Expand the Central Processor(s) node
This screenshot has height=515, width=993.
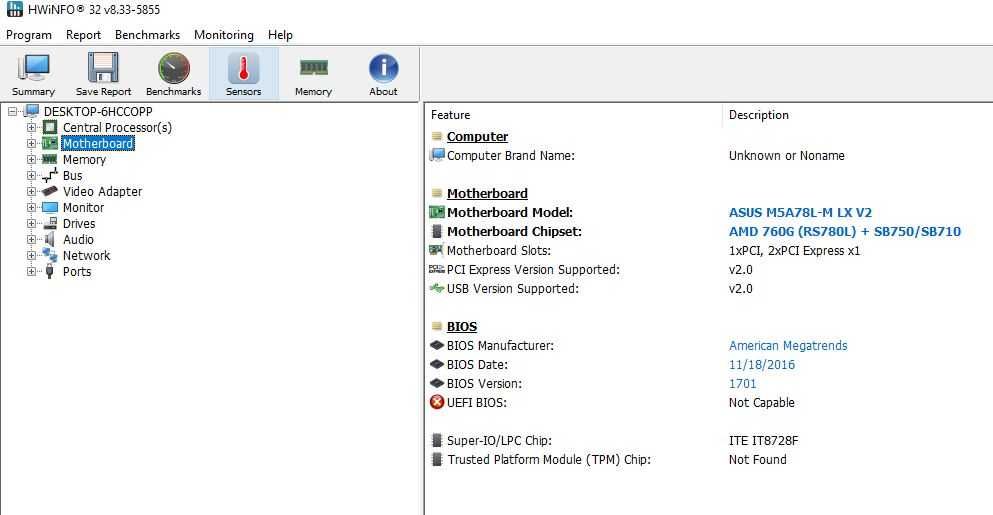click(x=31, y=127)
